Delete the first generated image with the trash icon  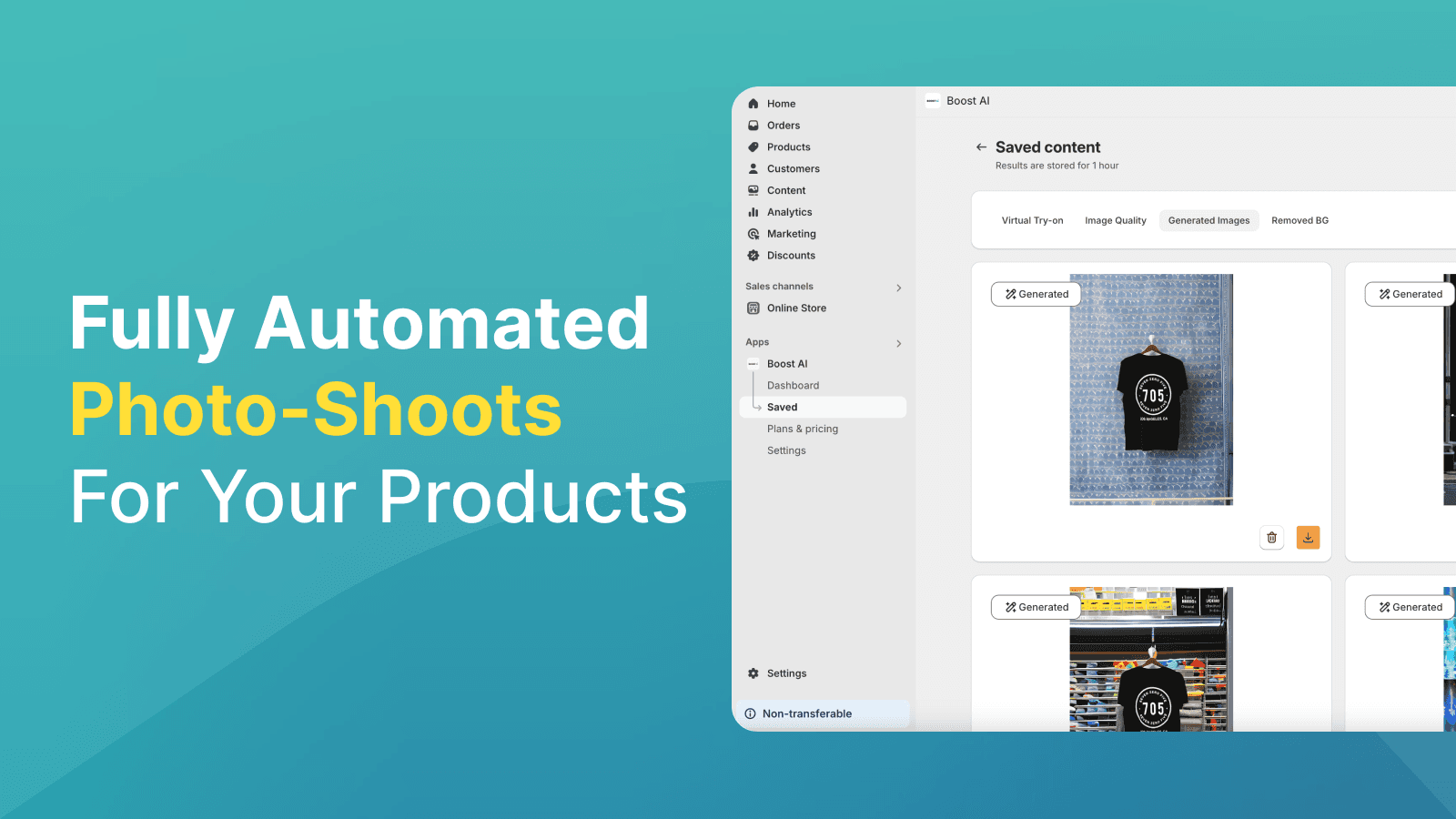coord(1271,538)
